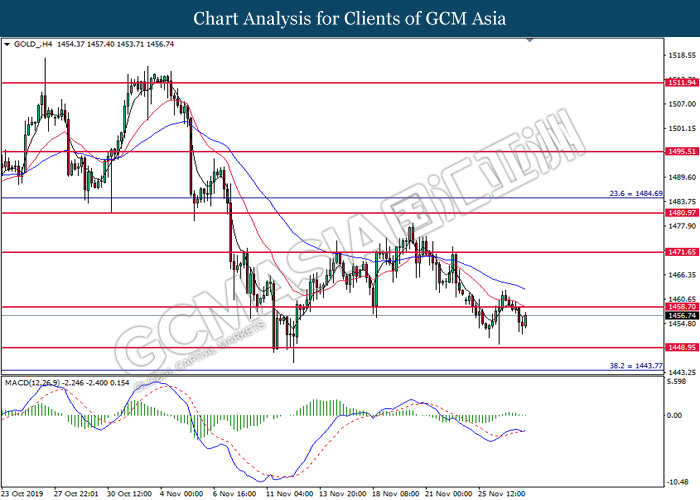The image size is (700, 500).
Task: Click the GOLD_,H4 OHLC header text
Action: (x=94, y=44)
